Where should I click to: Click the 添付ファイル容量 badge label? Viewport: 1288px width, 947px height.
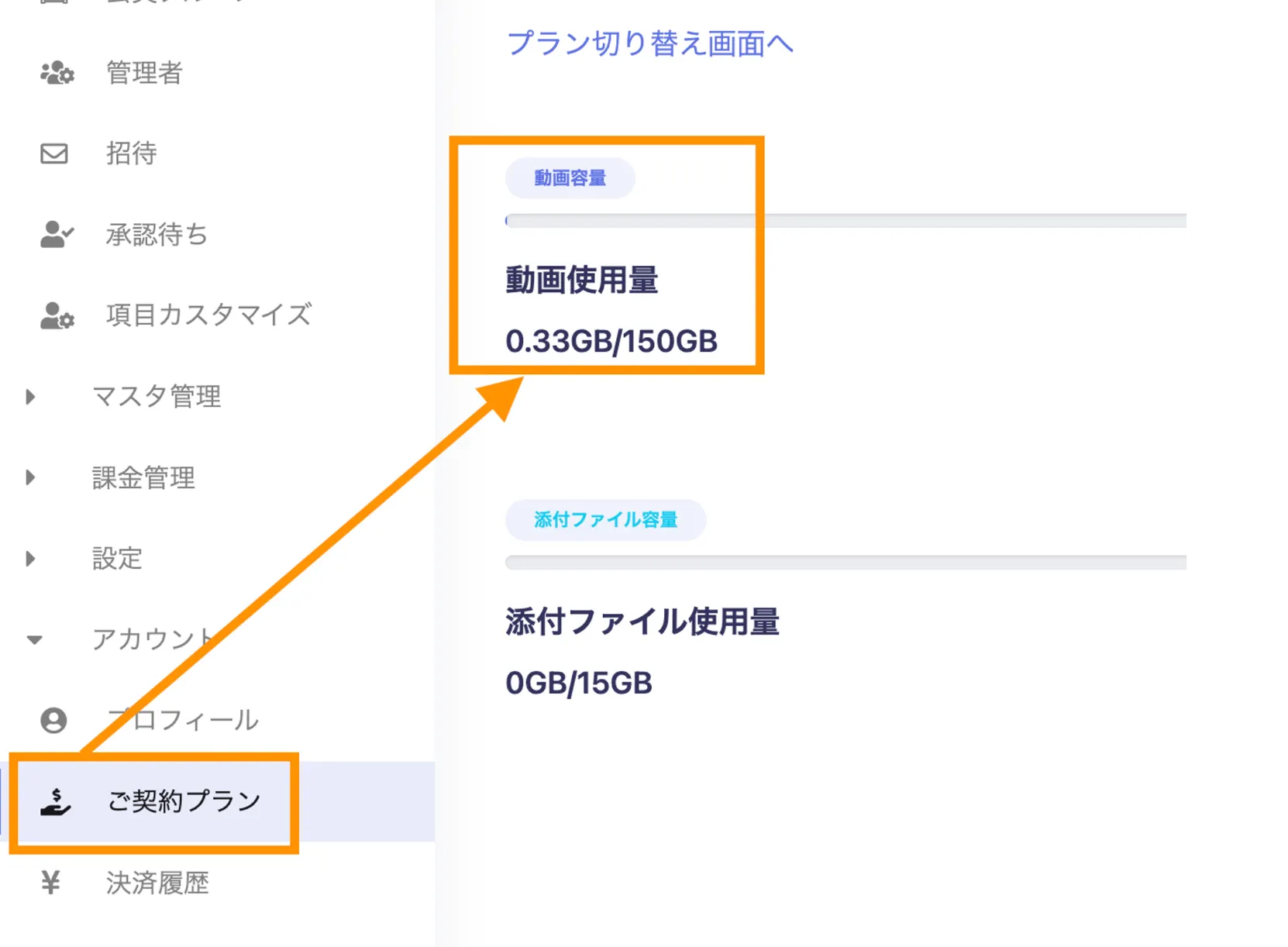click(x=605, y=520)
